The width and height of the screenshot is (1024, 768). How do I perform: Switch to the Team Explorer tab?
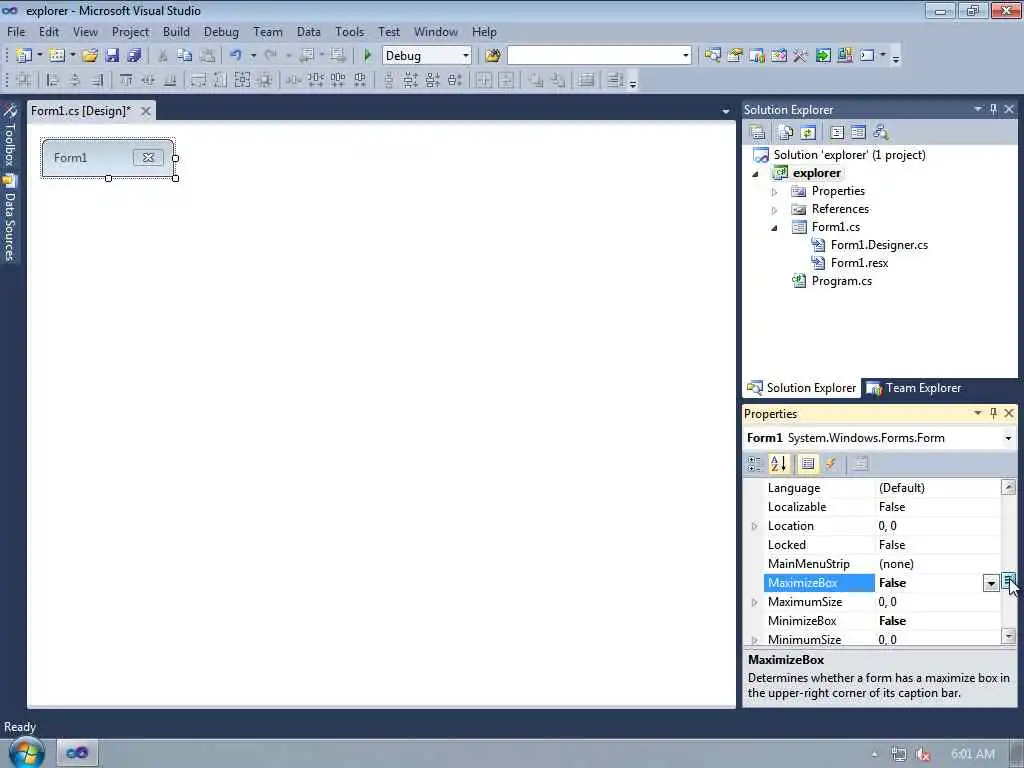(x=914, y=388)
